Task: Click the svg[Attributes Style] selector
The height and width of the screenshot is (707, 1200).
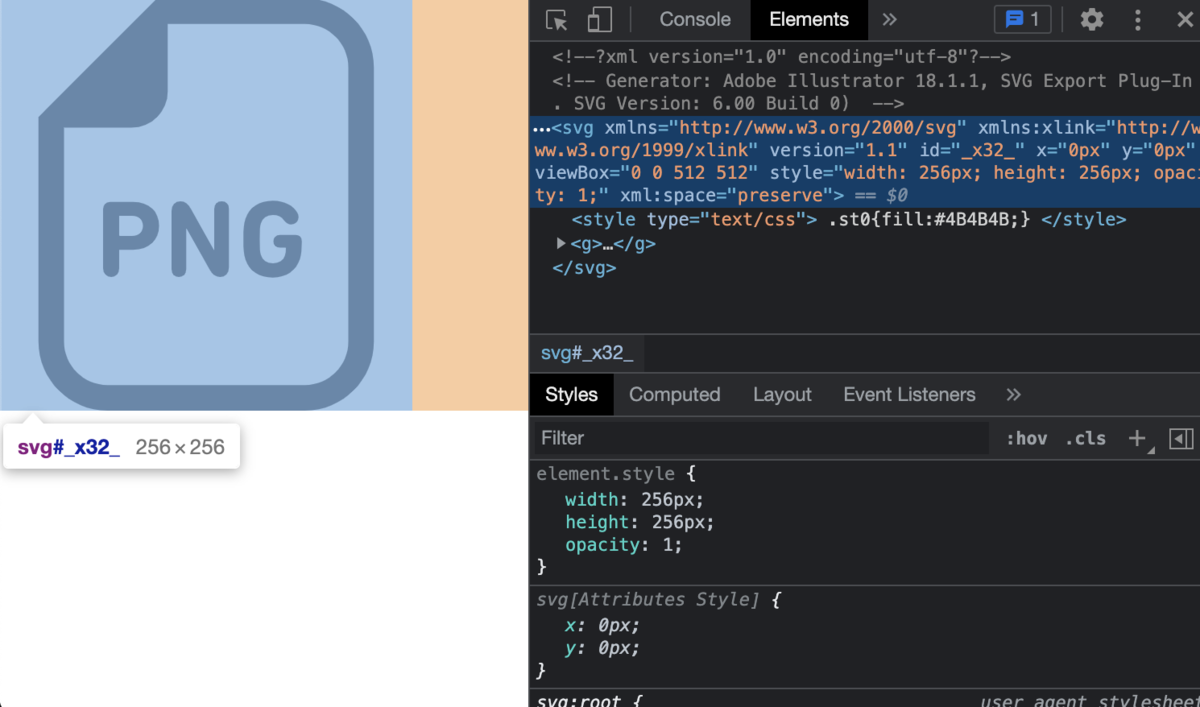Action: click(x=648, y=600)
